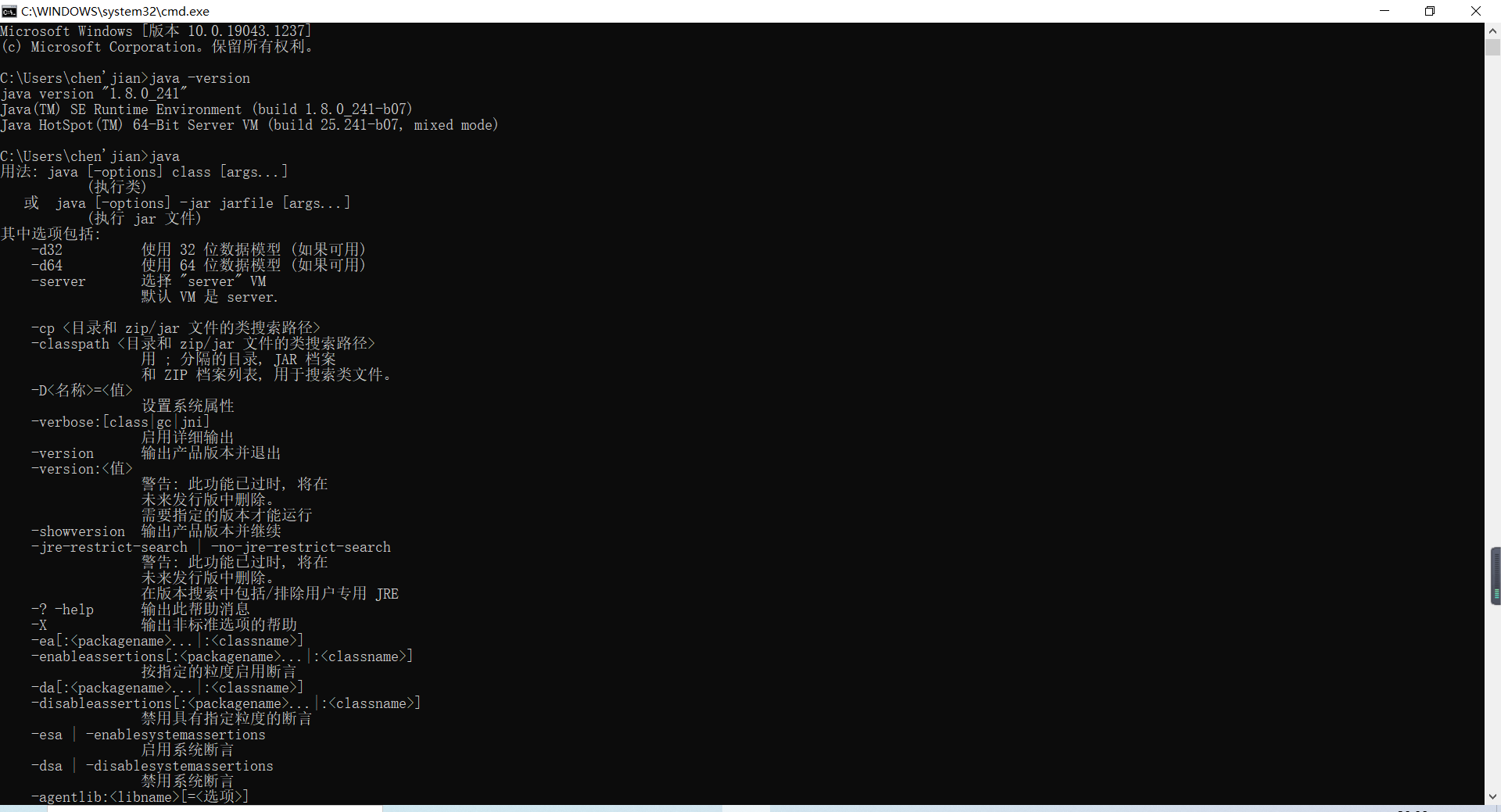
Task: Click the Microsoft Corporation copyright line
Action: click(156, 47)
